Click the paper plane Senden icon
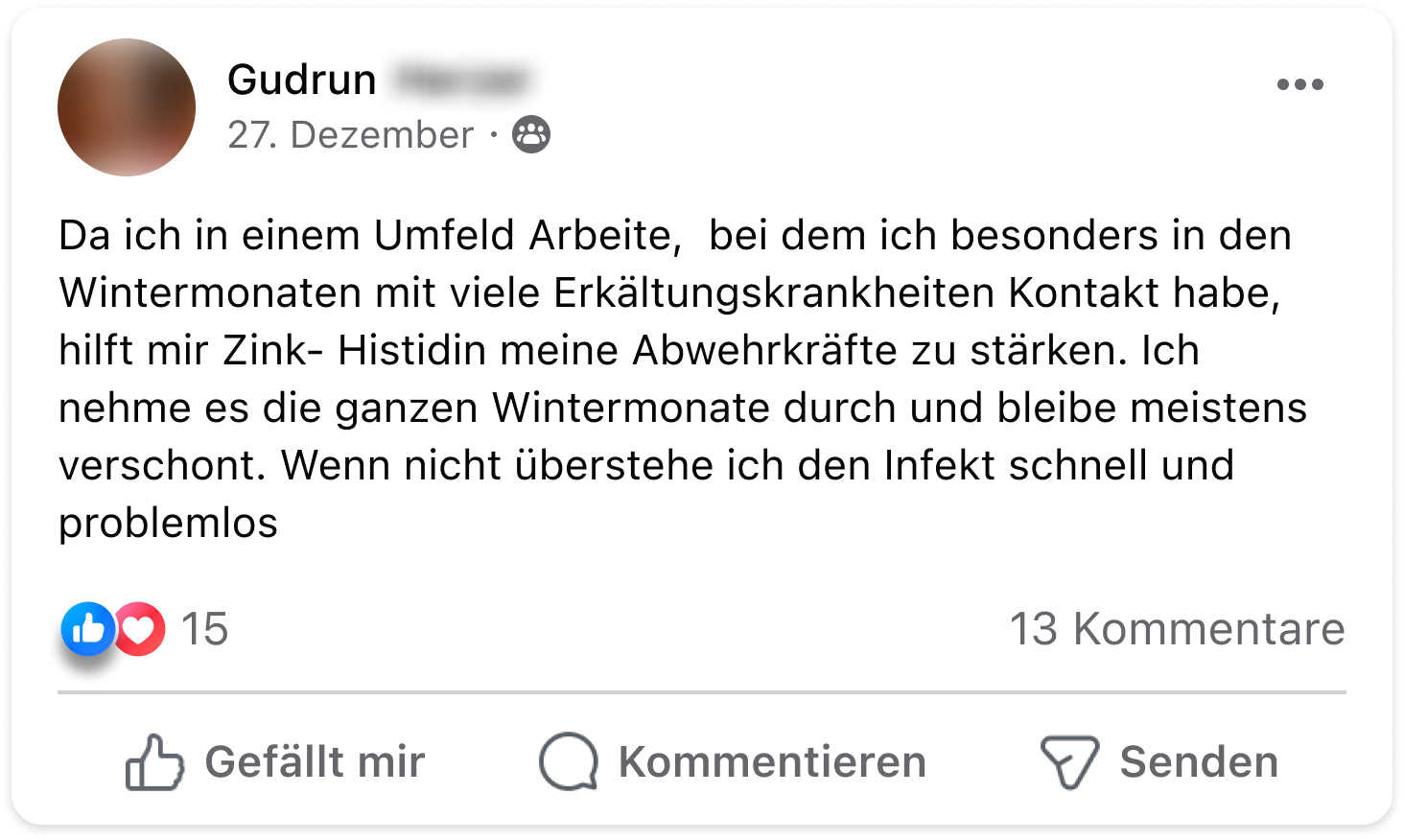The image size is (1404, 840). 1068,762
